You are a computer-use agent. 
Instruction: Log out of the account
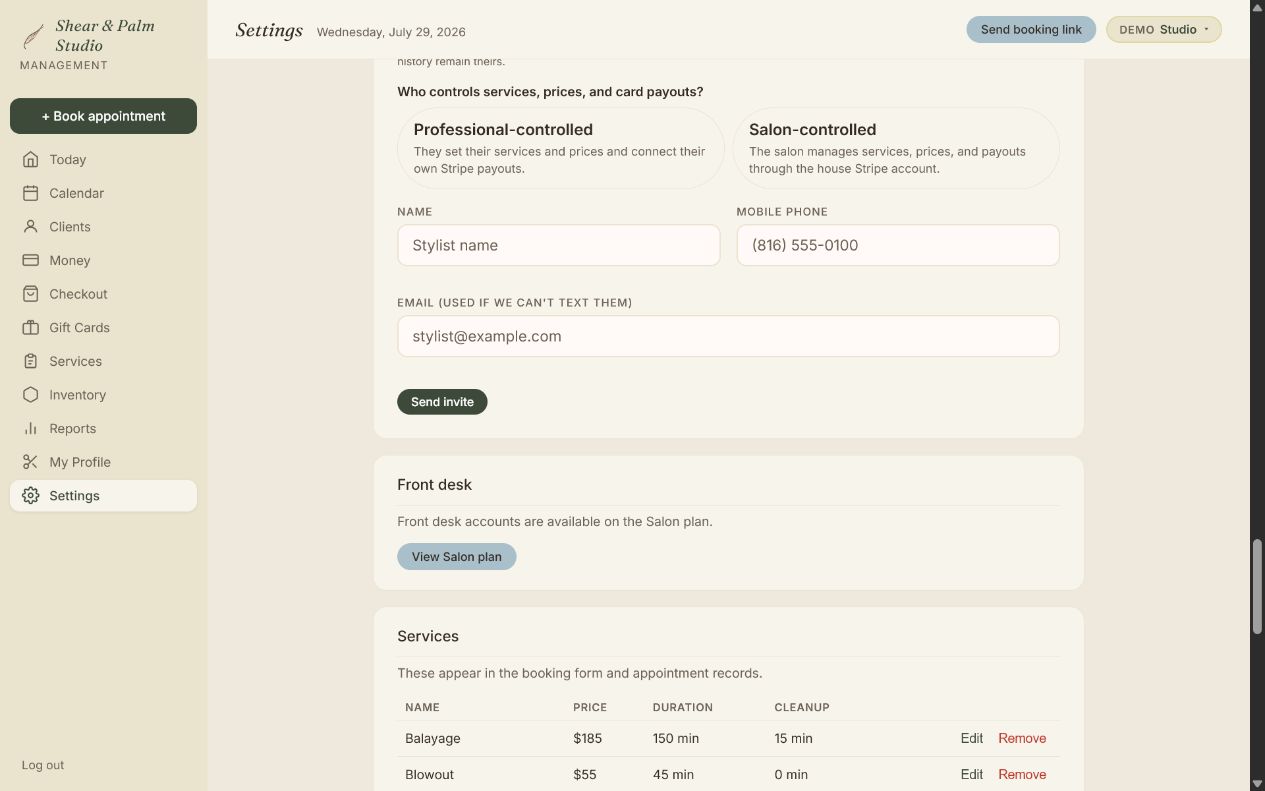coord(43,765)
